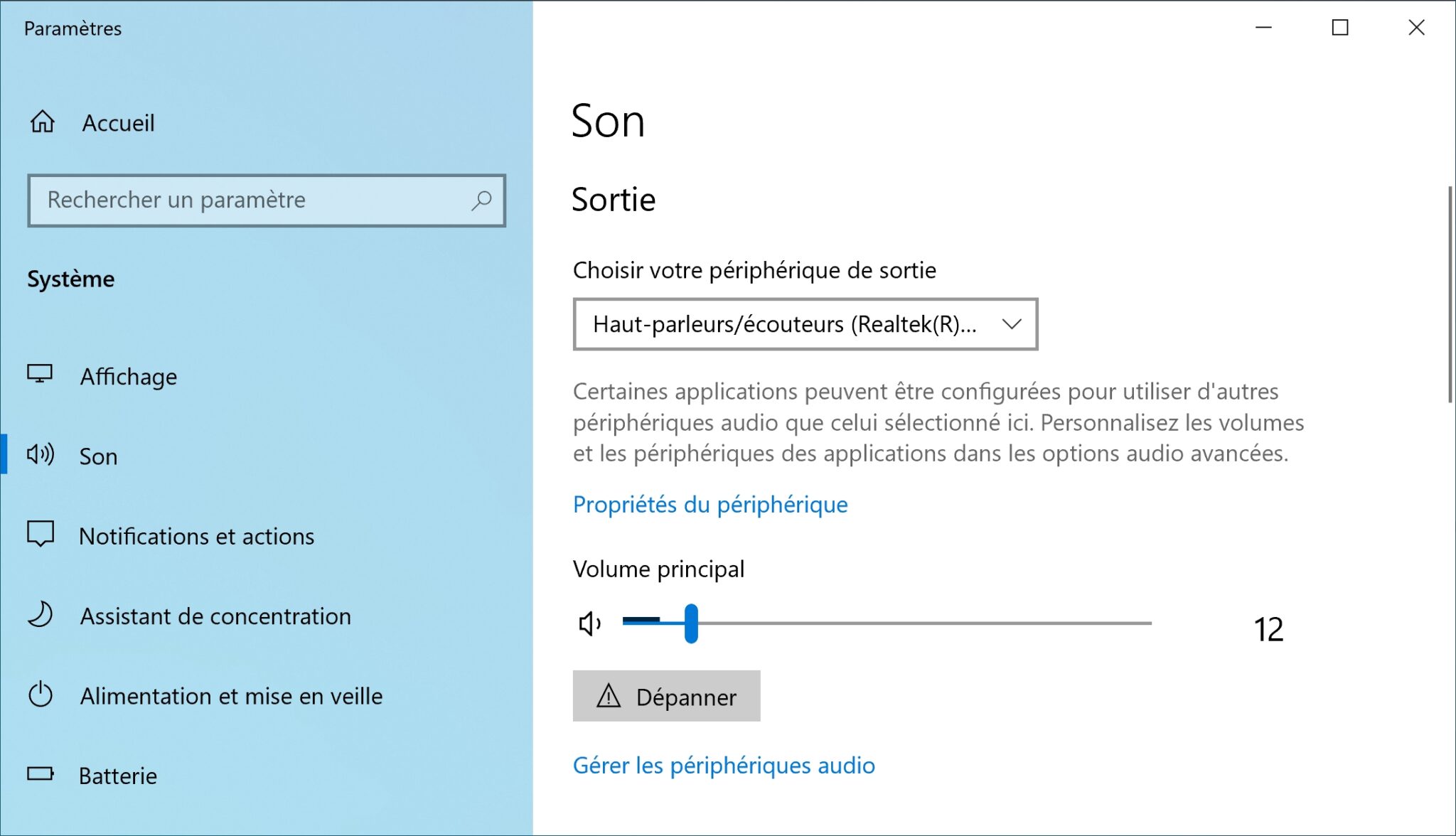Screen dimensions: 1456x836
Task: Click the Accueil home icon
Action: 41,122
